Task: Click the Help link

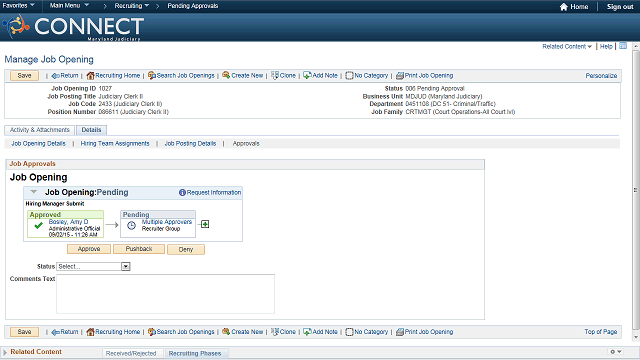Action: pyautogui.click(x=606, y=47)
